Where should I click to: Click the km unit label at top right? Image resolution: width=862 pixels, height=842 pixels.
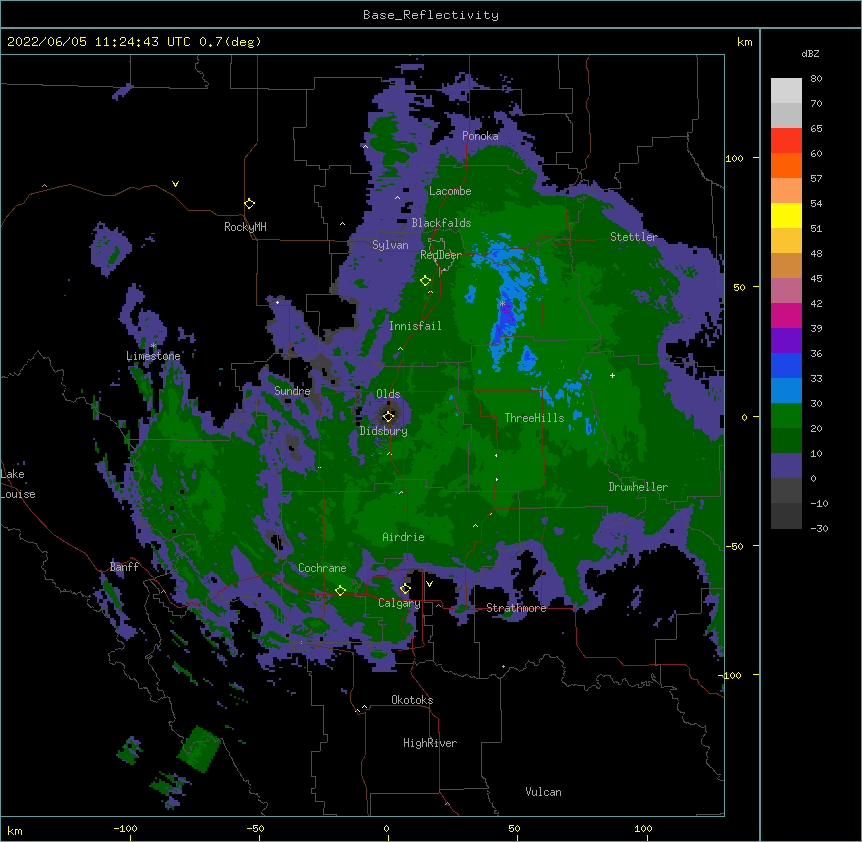[745, 42]
